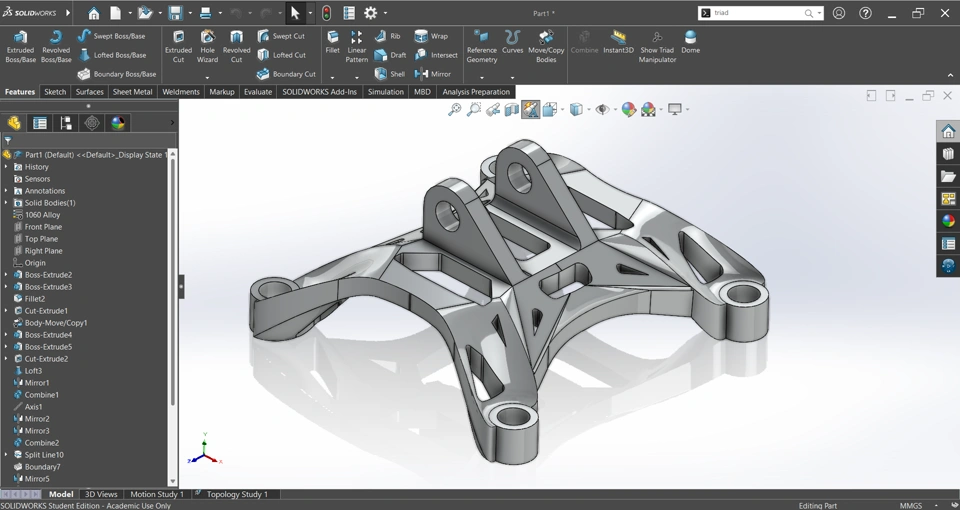The height and width of the screenshot is (510, 960).
Task: Select the Revolved Cut tool
Action: pos(236,47)
